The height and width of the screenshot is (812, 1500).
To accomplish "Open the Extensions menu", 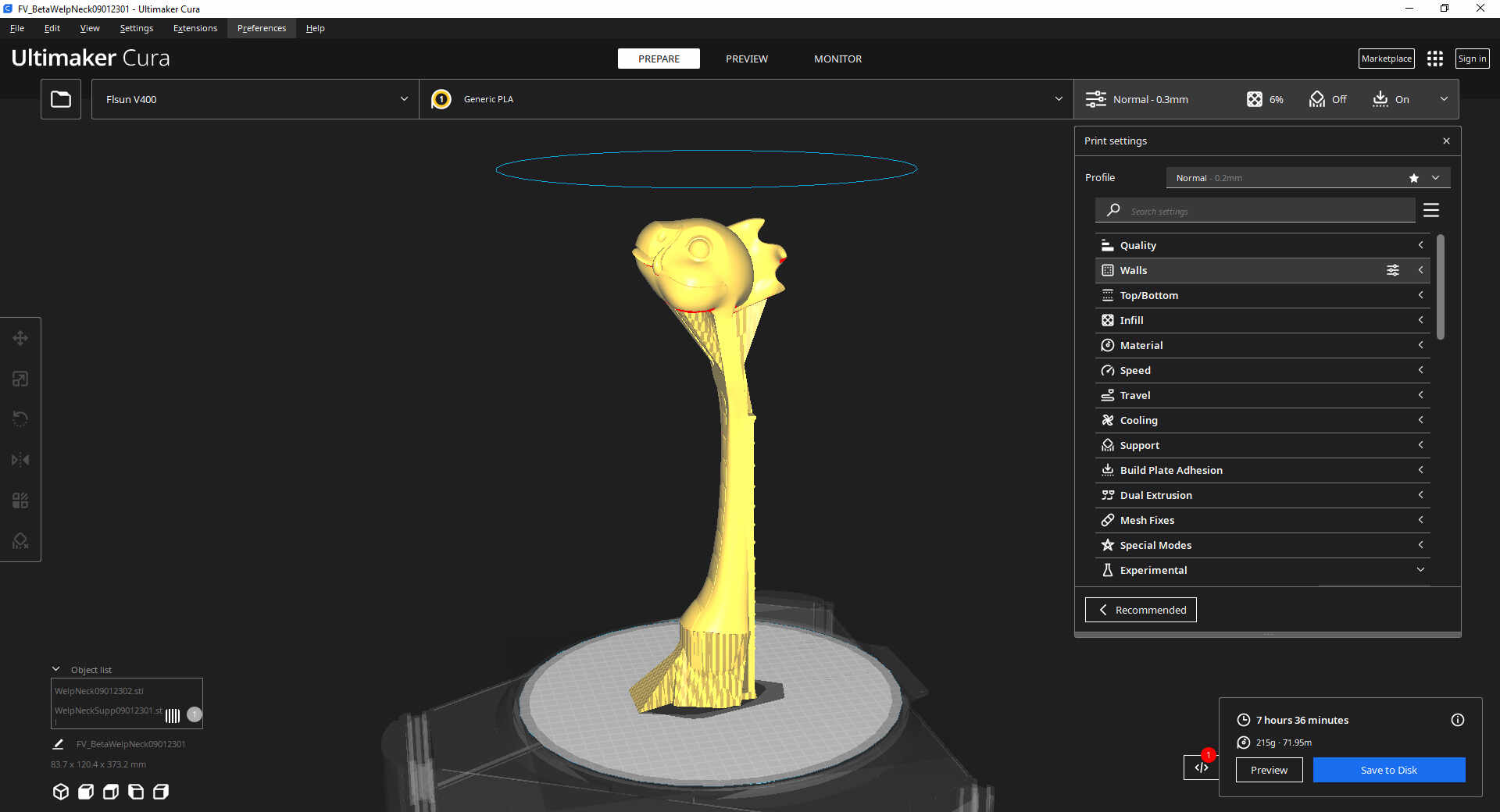I will (x=195, y=28).
